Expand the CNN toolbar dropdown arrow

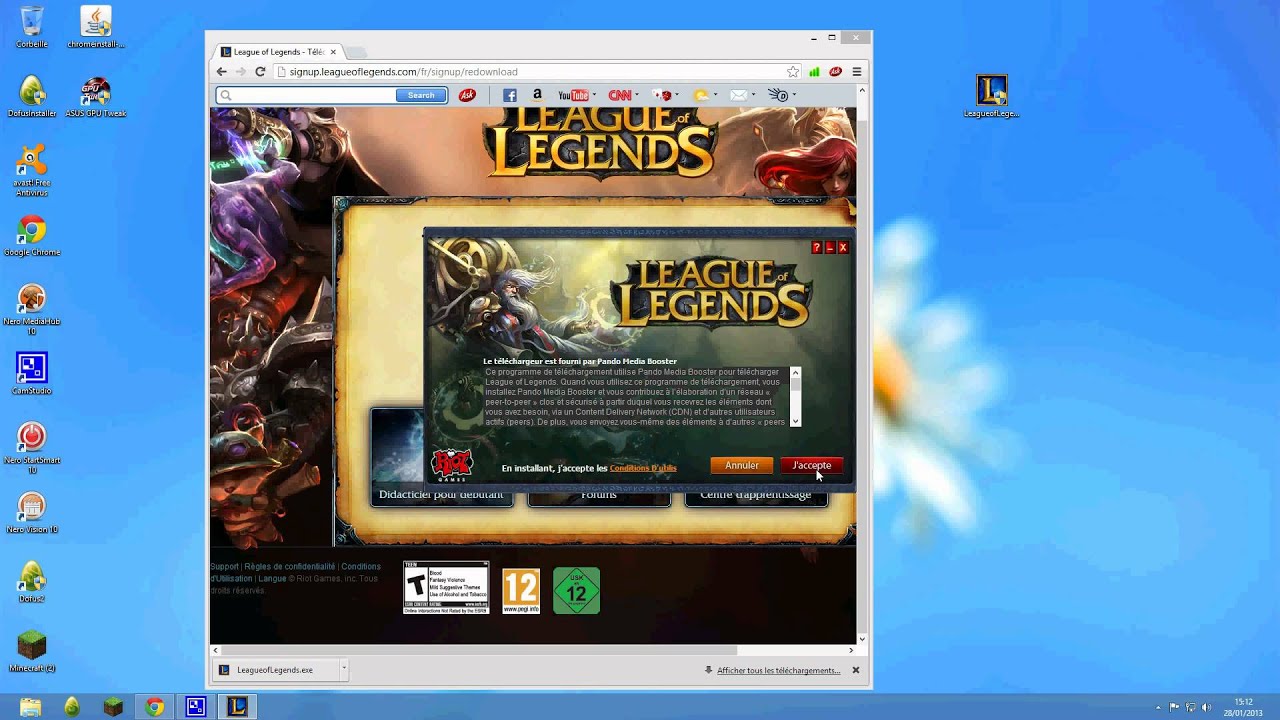tap(637, 96)
